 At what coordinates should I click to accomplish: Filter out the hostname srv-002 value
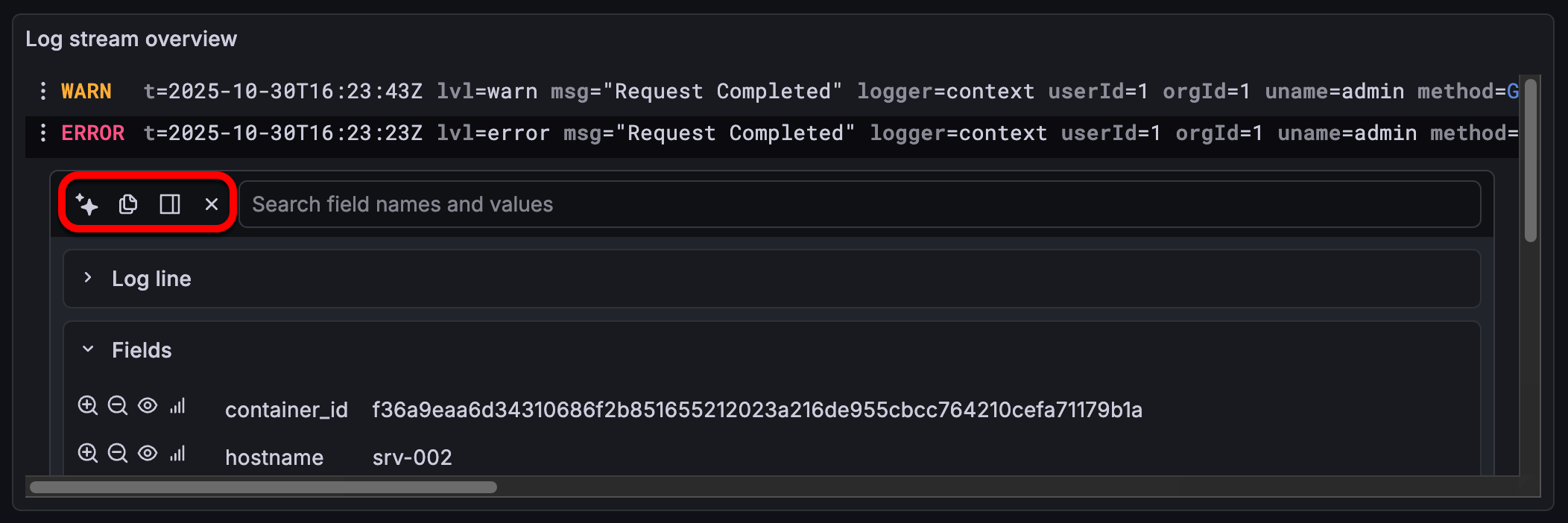point(118,453)
